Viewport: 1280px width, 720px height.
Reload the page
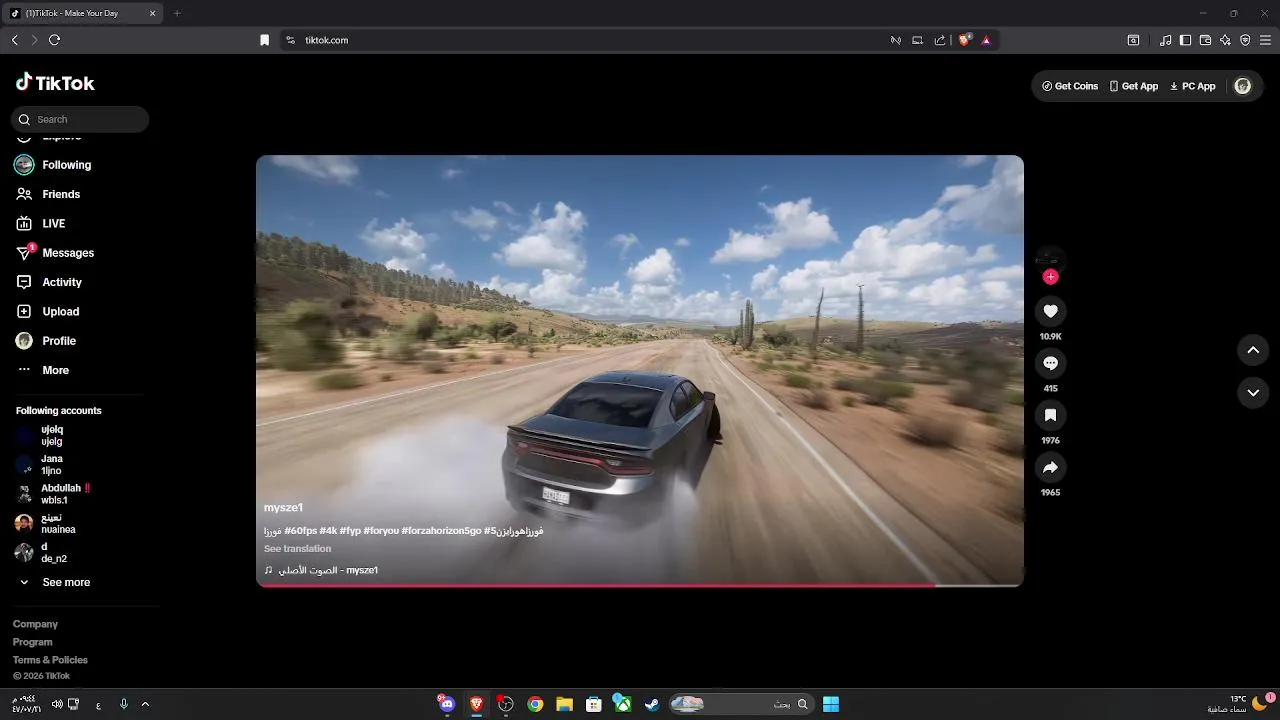pyautogui.click(x=54, y=40)
